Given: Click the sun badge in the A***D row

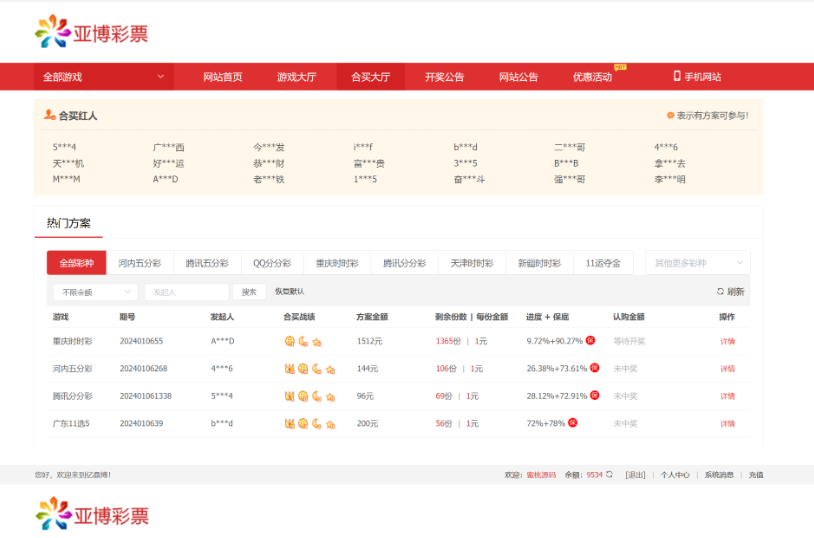Looking at the screenshot, I should pyautogui.click(x=290, y=341).
